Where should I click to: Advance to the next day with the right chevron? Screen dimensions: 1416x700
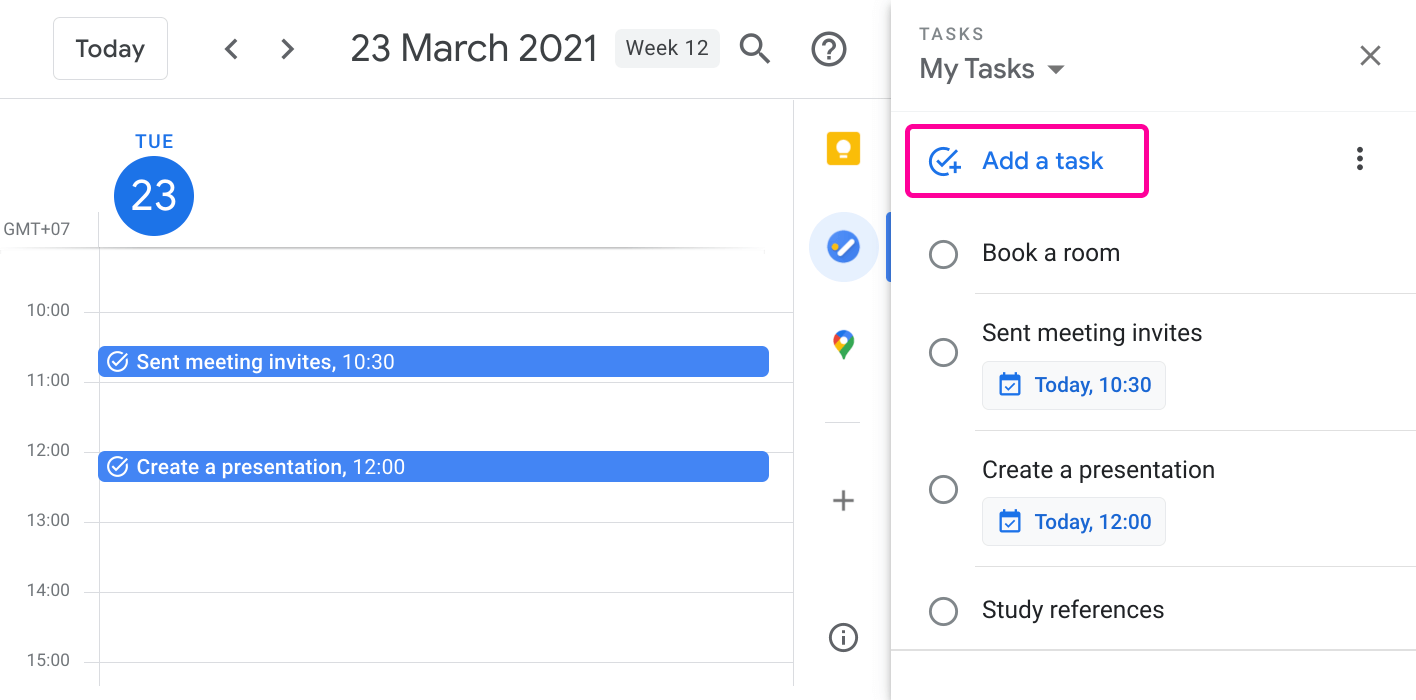tap(287, 48)
